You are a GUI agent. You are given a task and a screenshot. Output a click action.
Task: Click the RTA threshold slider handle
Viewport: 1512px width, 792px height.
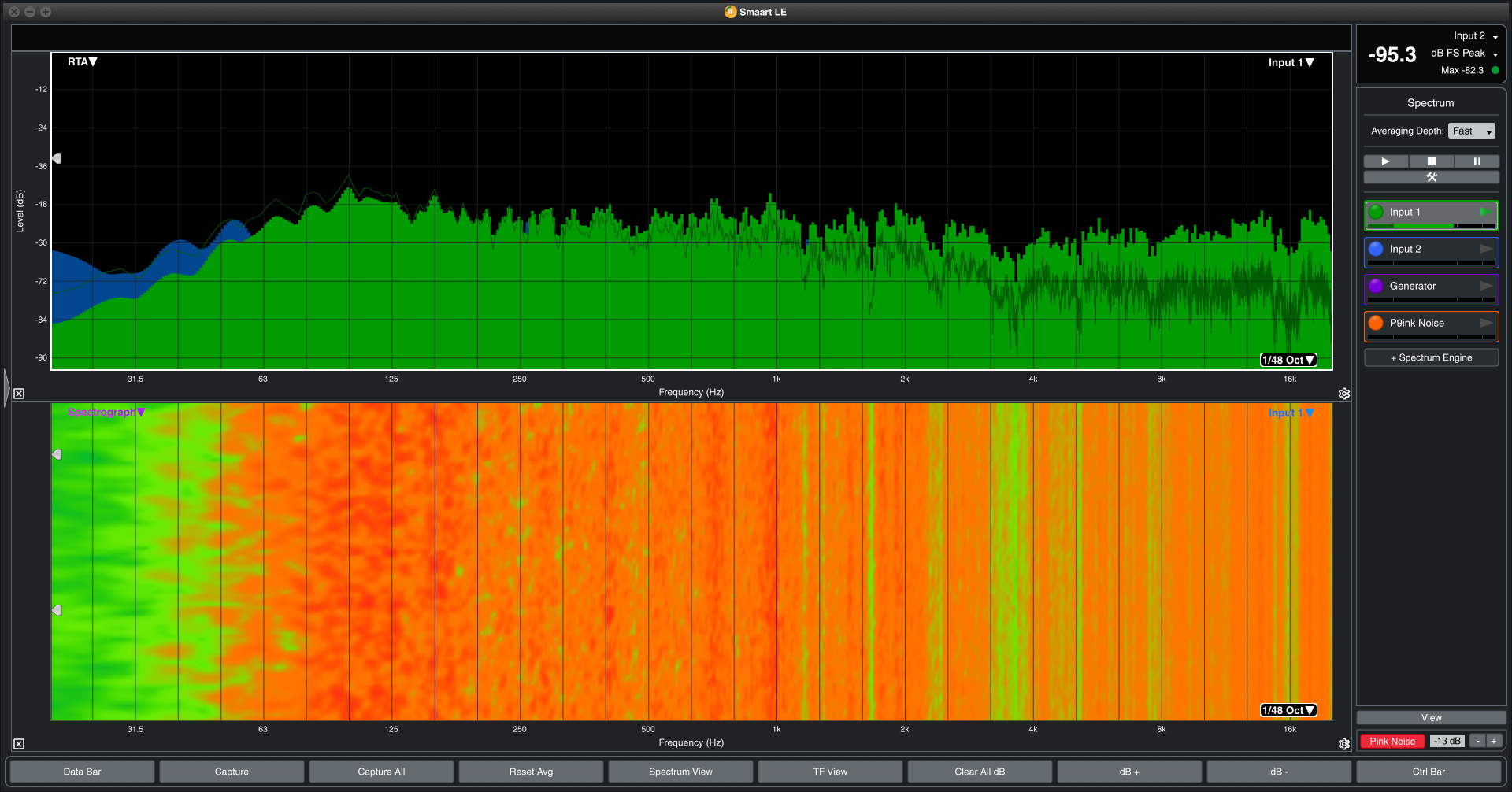(x=57, y=158)
